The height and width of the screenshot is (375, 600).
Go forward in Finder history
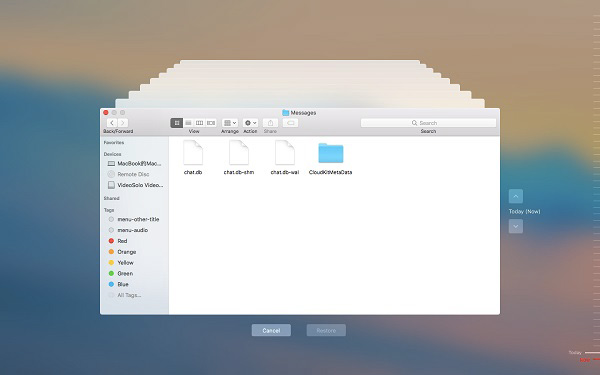[x=123, y=123]
